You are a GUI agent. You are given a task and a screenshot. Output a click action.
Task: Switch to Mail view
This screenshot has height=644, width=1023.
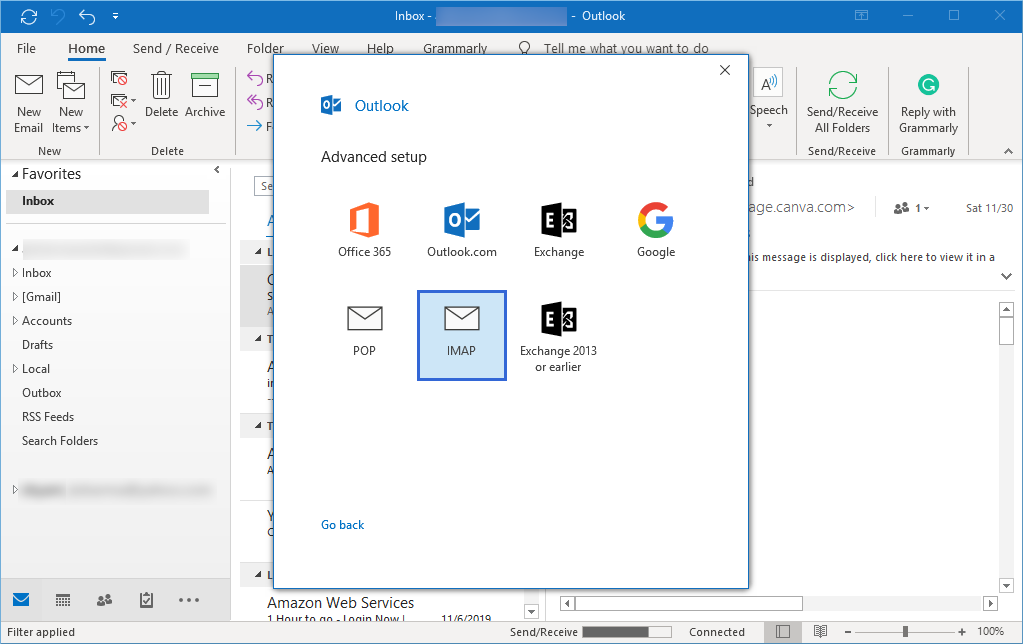pyautogui.click(x=21, y=600)
